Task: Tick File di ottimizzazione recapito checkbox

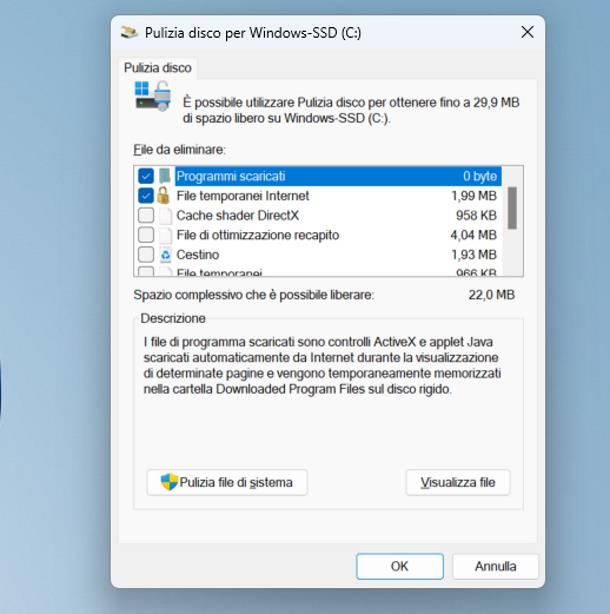Action: (x=146, y=235)
